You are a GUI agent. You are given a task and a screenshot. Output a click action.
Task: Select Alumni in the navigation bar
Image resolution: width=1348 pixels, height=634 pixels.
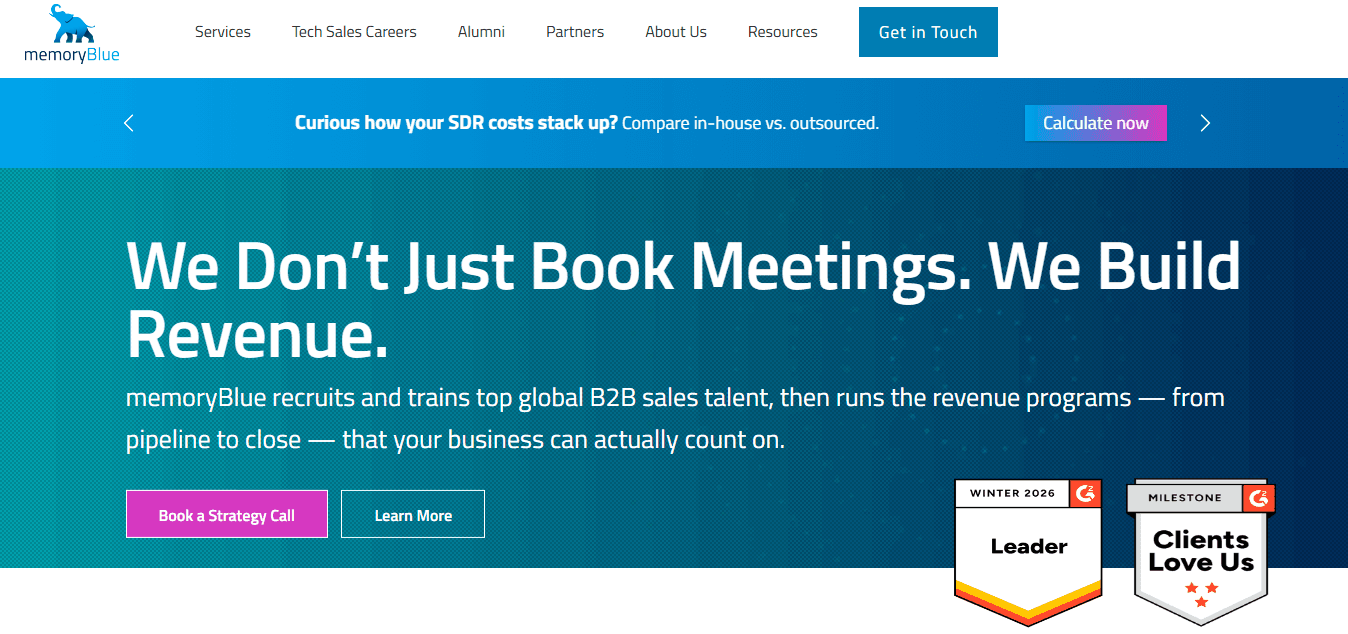(x=481, y=32)
